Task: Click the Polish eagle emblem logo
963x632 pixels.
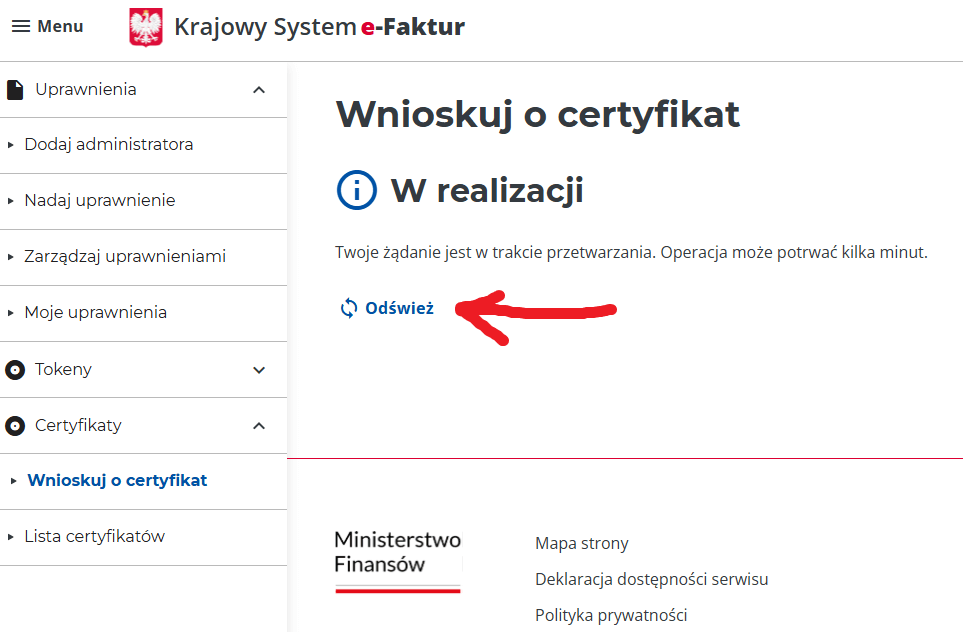Action: pyautogui.click(x=146, y=27)
